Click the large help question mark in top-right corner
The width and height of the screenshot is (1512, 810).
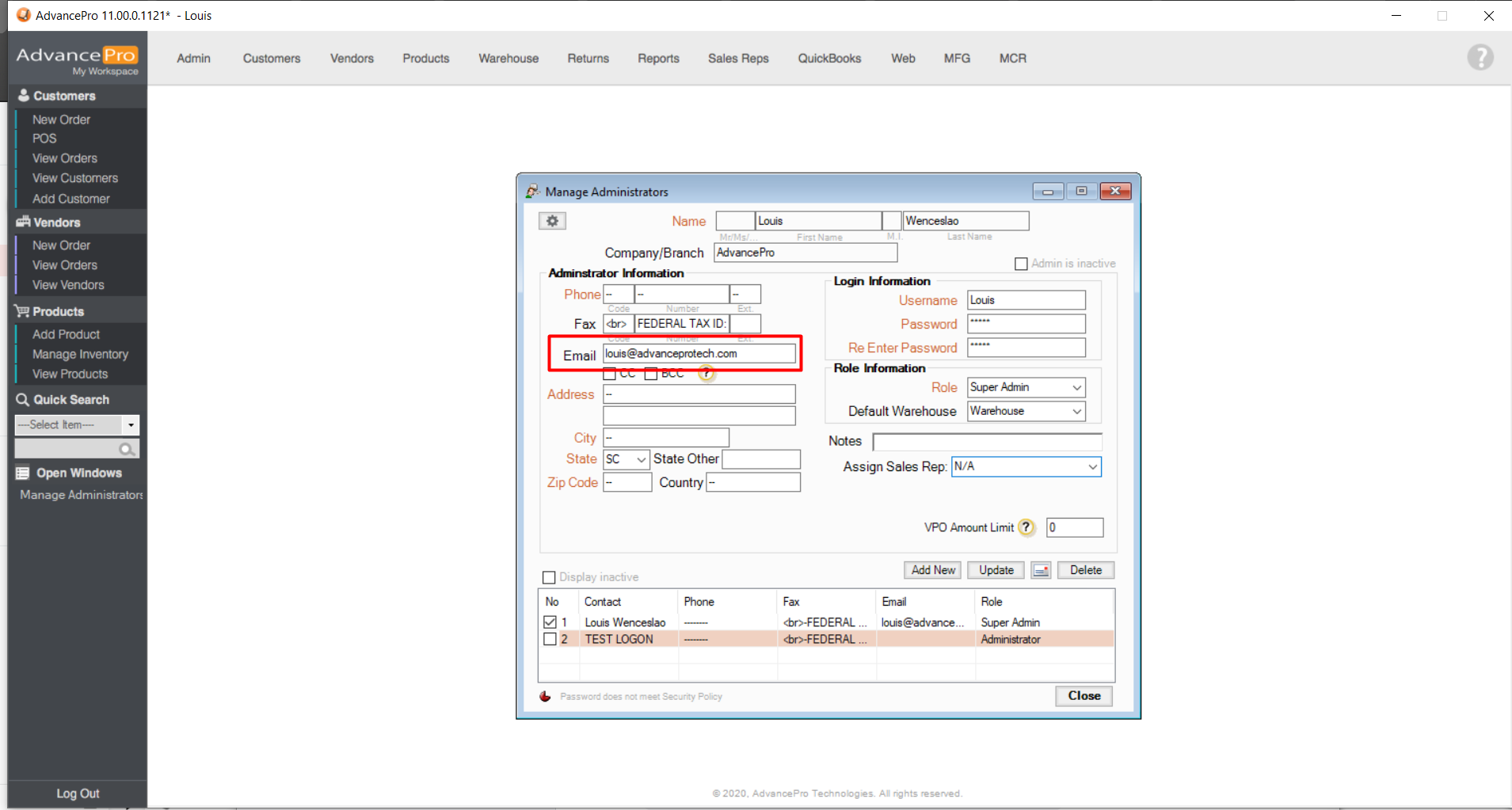tap(1480, 58)
